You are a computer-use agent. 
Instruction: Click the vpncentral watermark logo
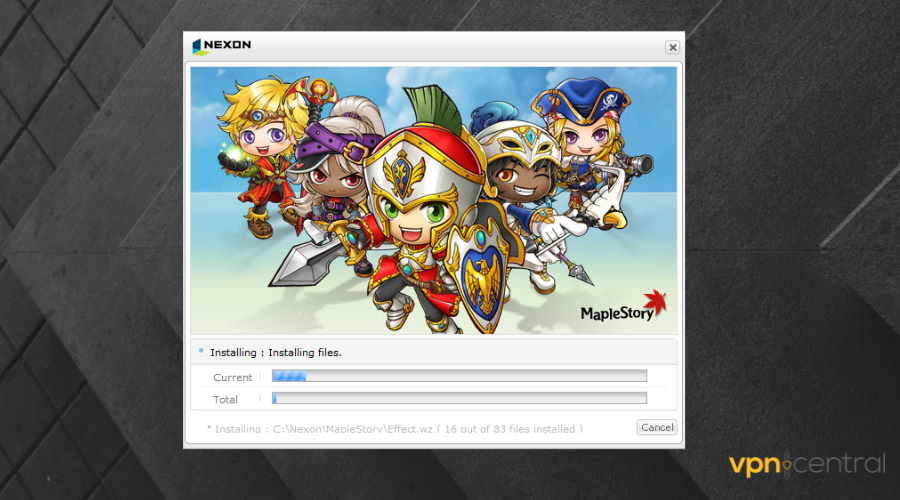point(805,464)
